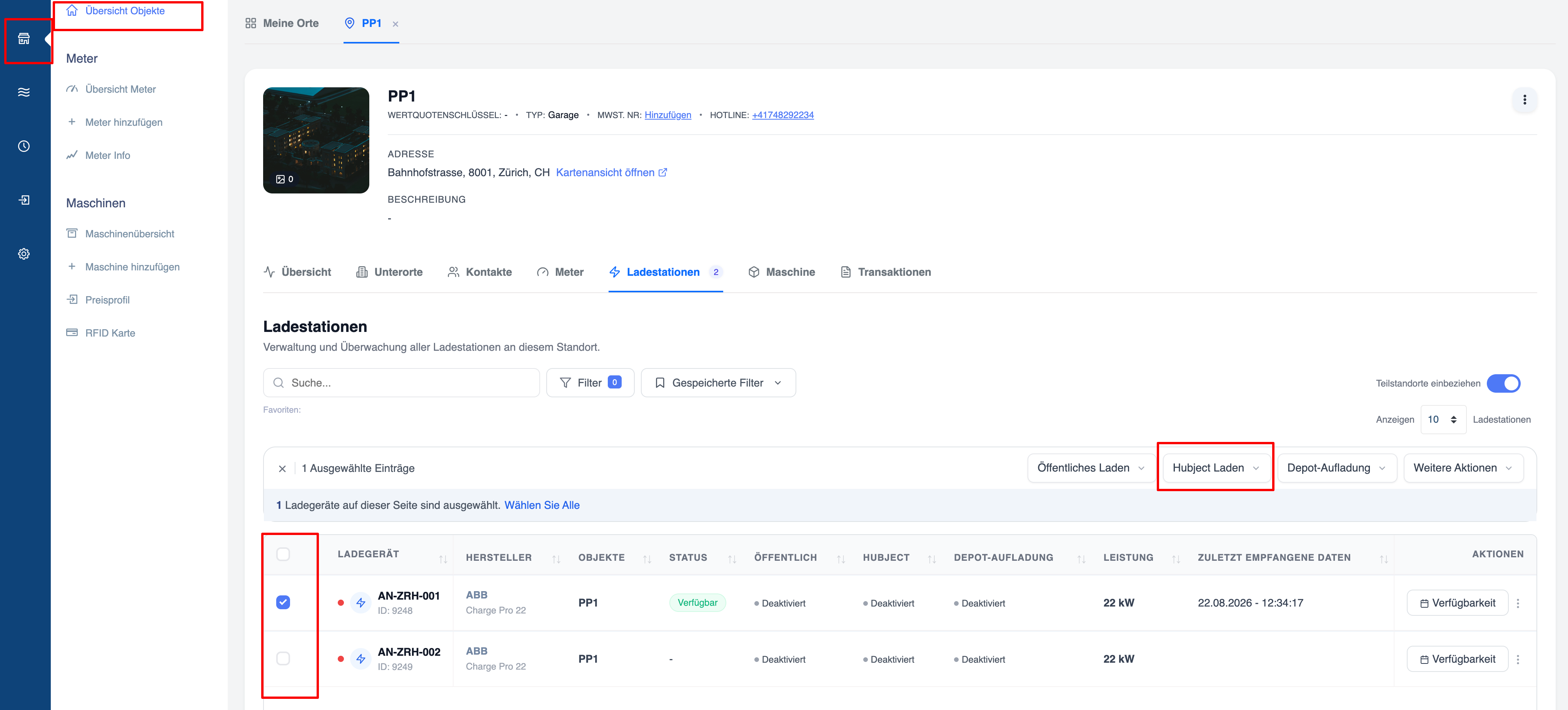Open the three-dot menu for AN-ZRH-002
Screen dimensions: 1568x710
pos(1518,660)
